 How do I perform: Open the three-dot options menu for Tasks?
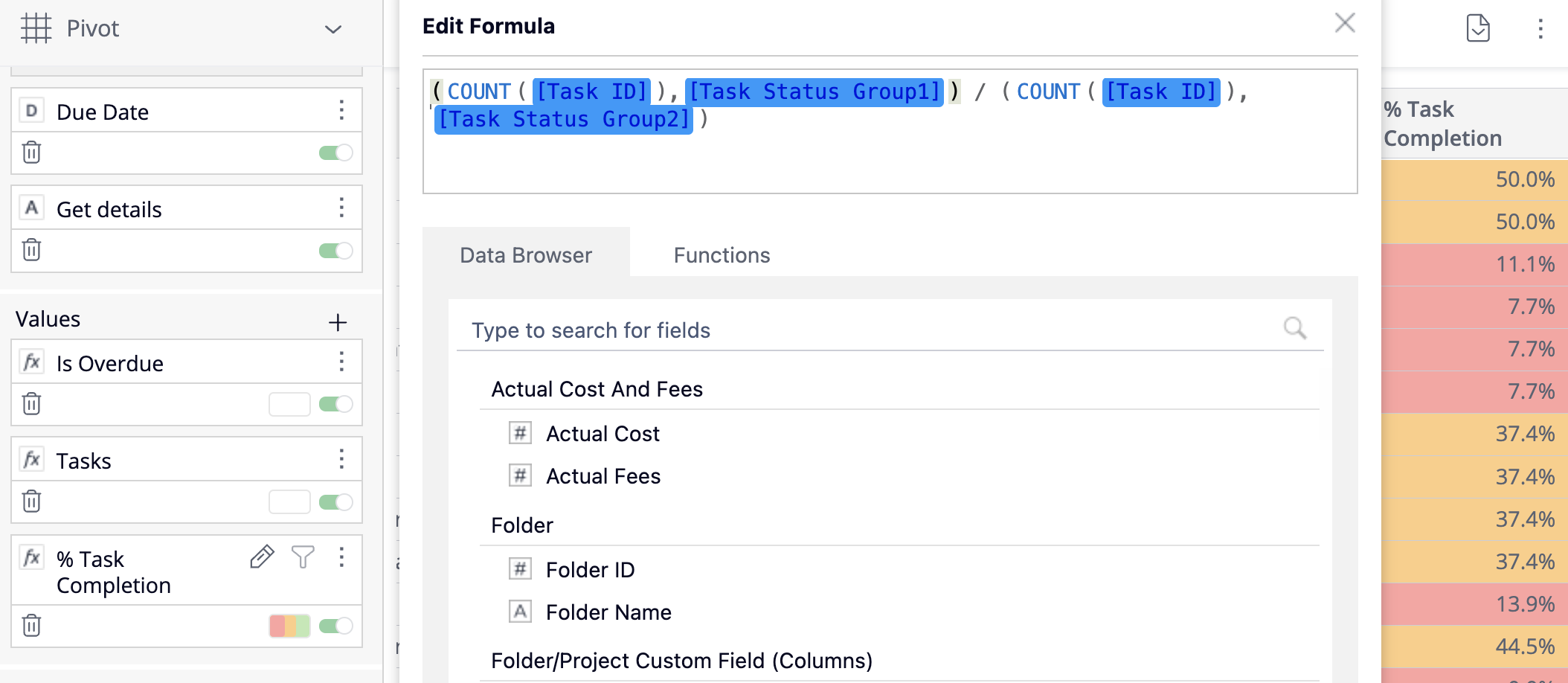[x=341, y=459]
